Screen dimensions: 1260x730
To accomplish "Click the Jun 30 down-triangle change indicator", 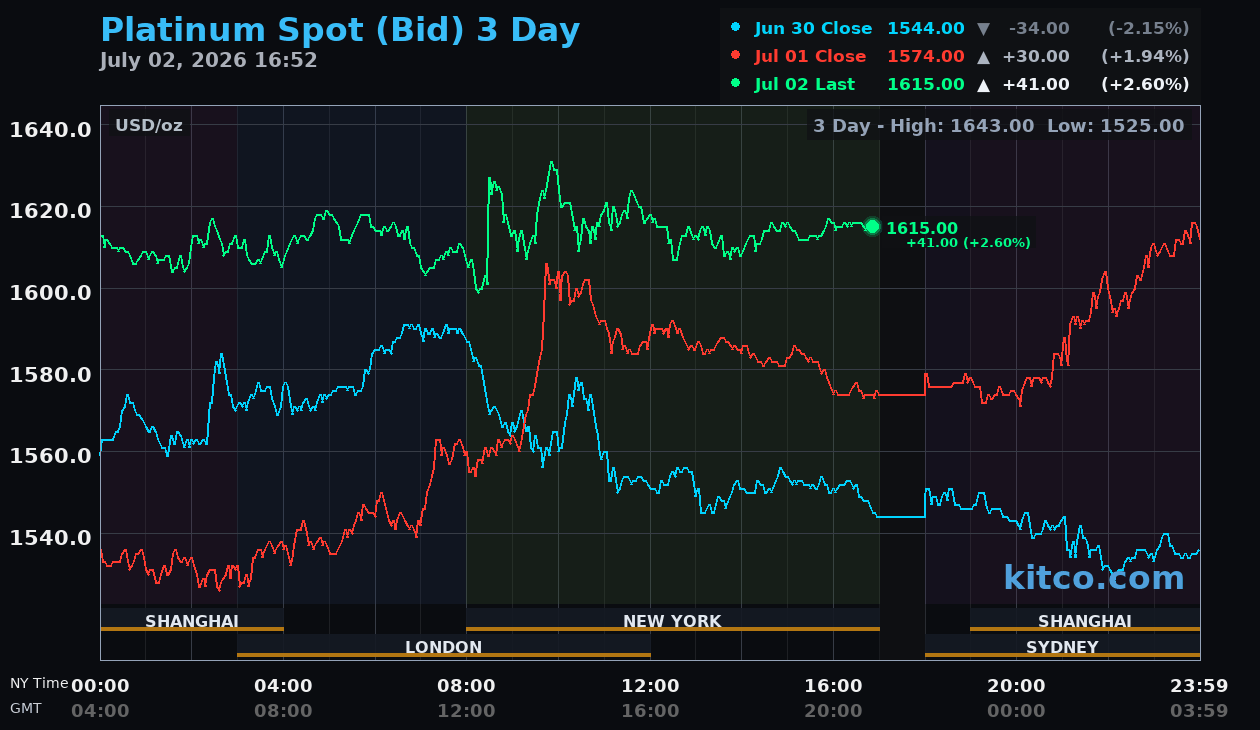I will pos(984,29).
